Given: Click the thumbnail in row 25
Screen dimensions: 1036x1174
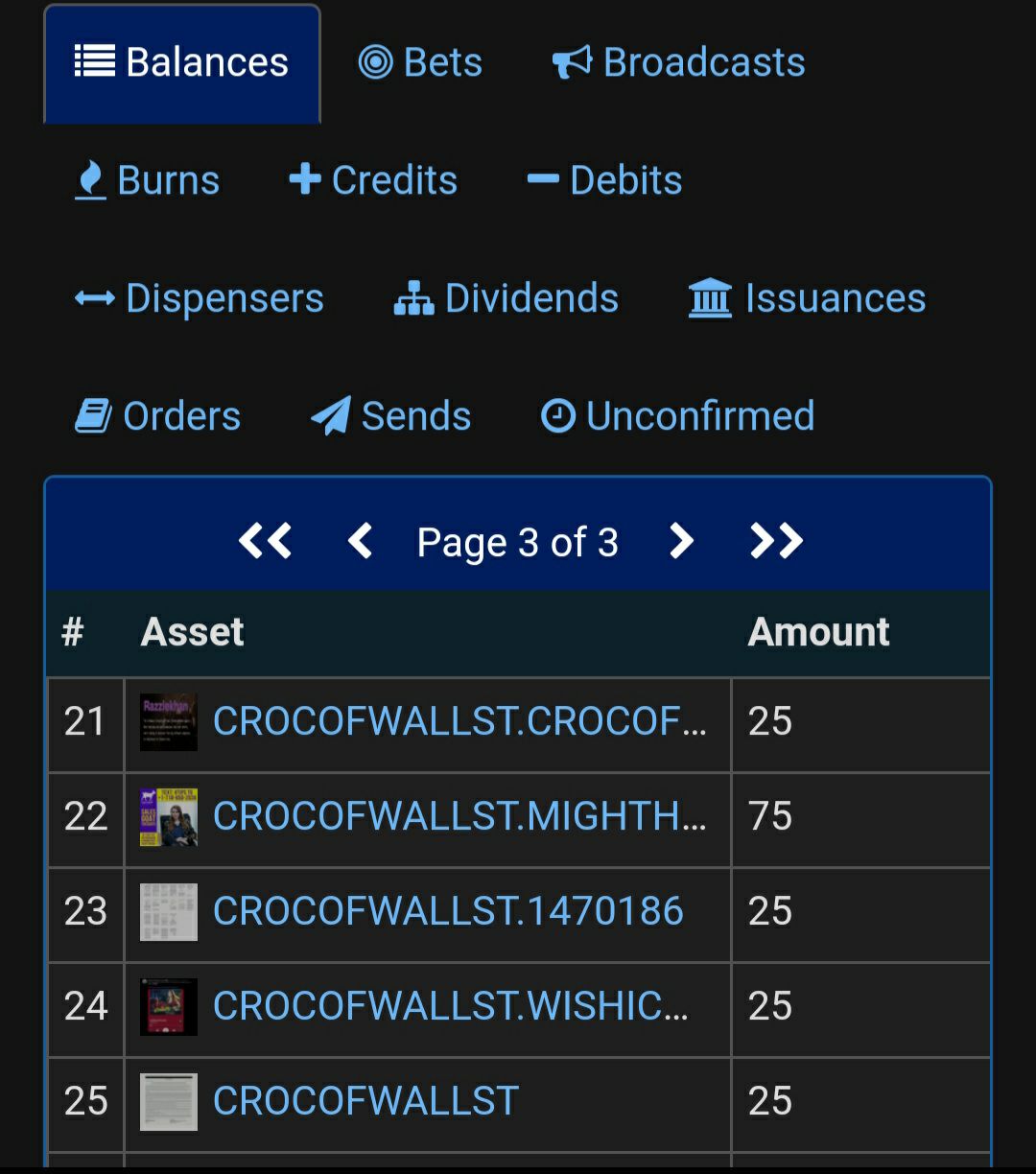Looking at the screenshot, I should (169, 1101).
